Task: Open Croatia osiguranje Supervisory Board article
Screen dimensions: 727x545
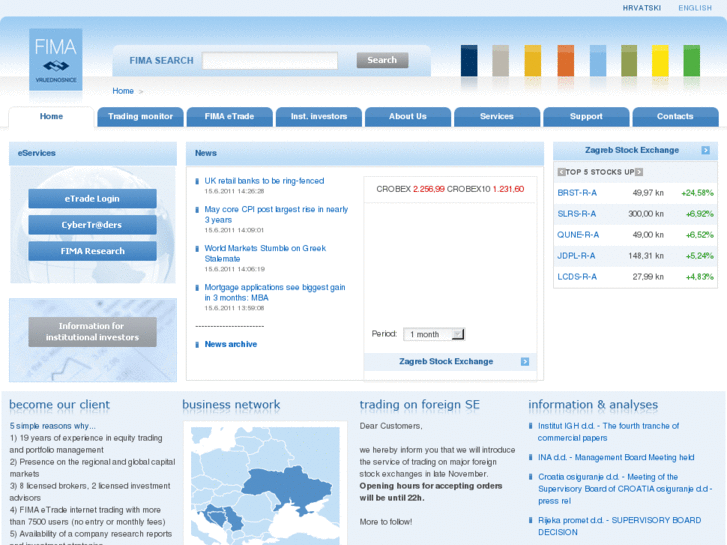Action: pos(625,489)
